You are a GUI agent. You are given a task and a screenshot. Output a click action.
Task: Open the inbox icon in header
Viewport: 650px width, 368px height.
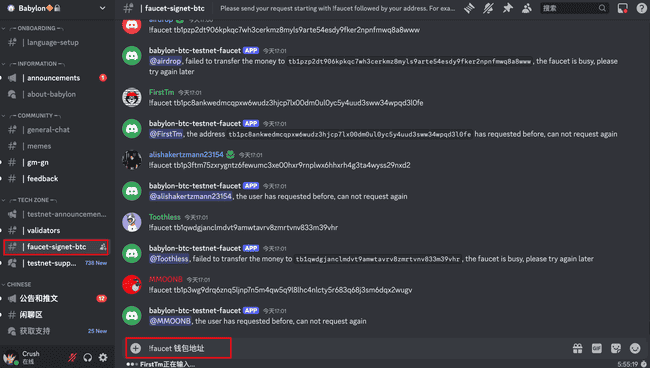622,8
